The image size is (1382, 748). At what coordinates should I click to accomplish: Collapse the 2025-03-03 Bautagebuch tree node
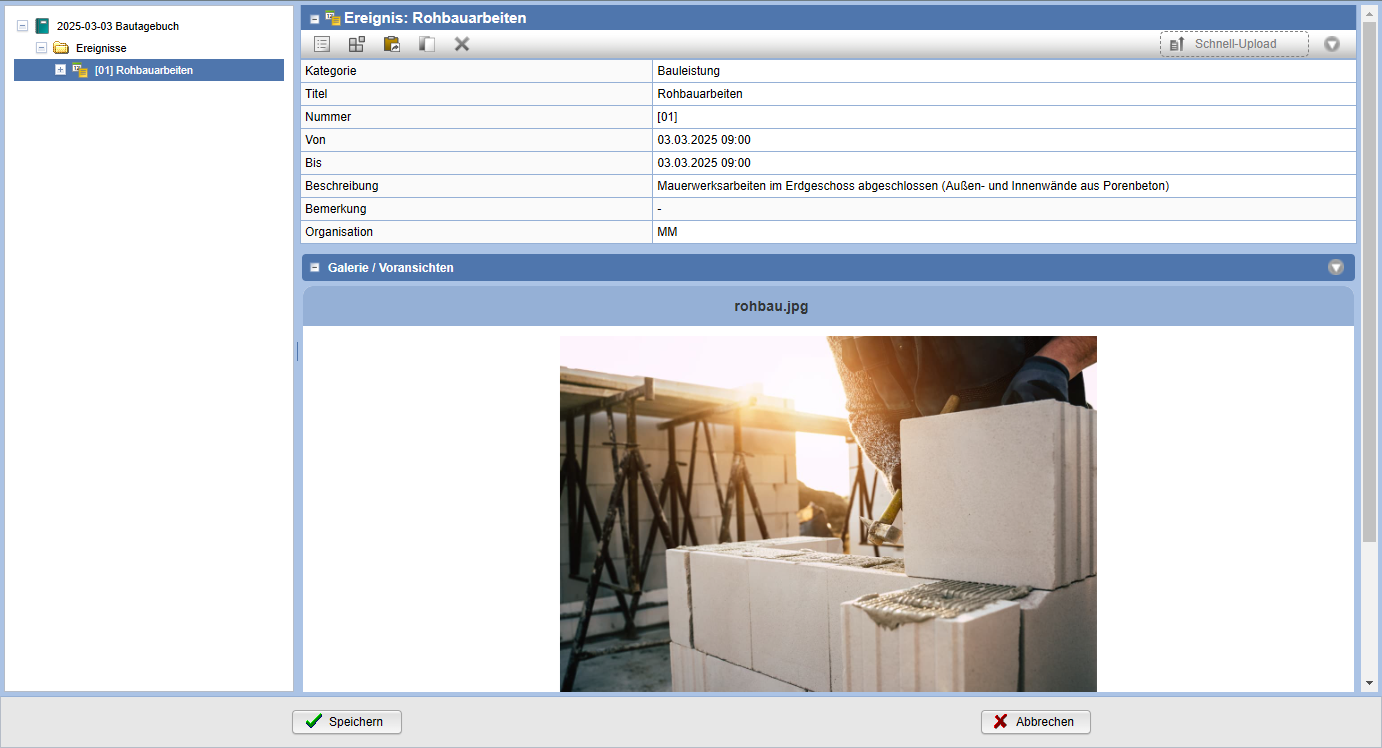(22, 26)
